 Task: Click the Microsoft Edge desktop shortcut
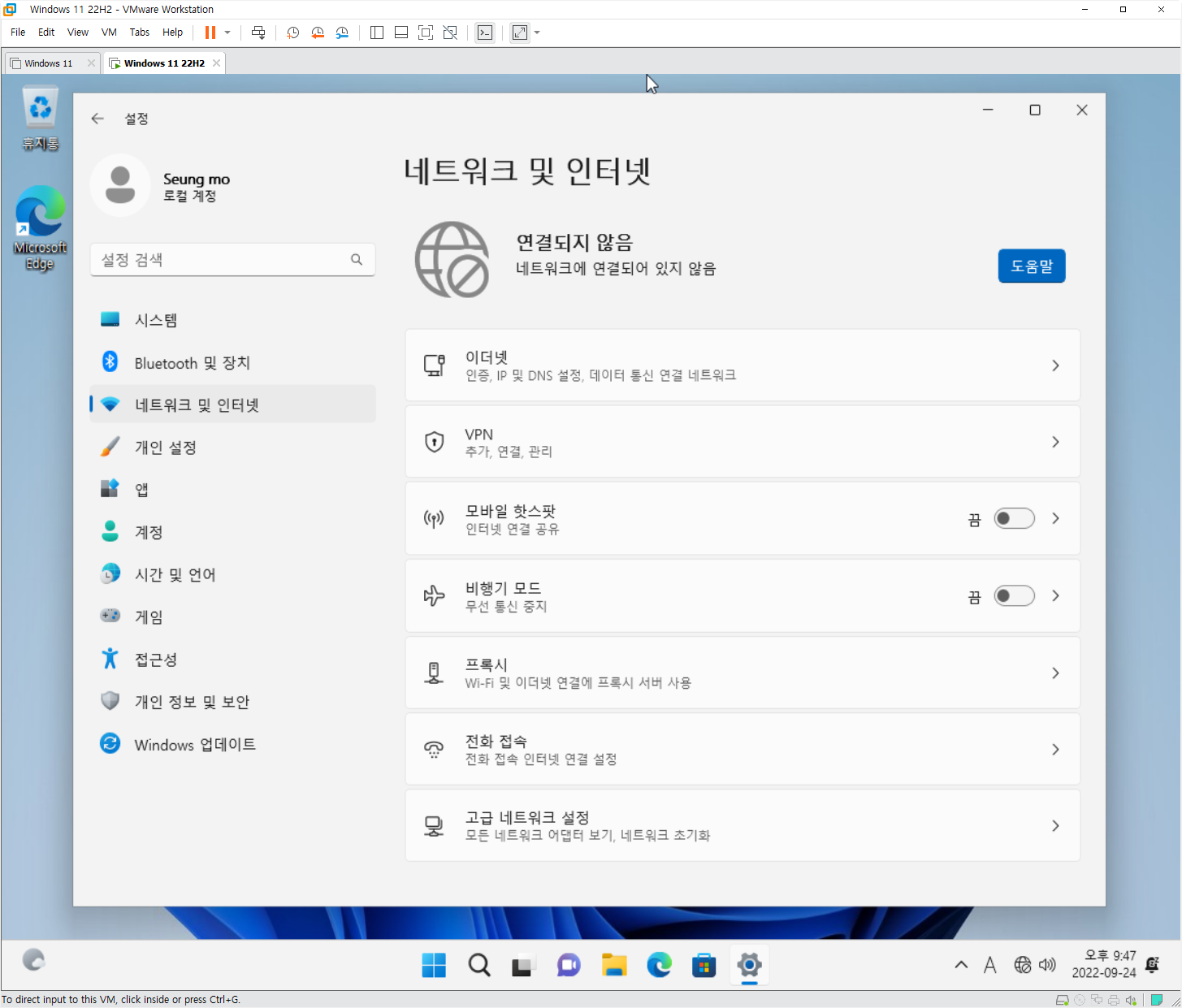[40, 227]
